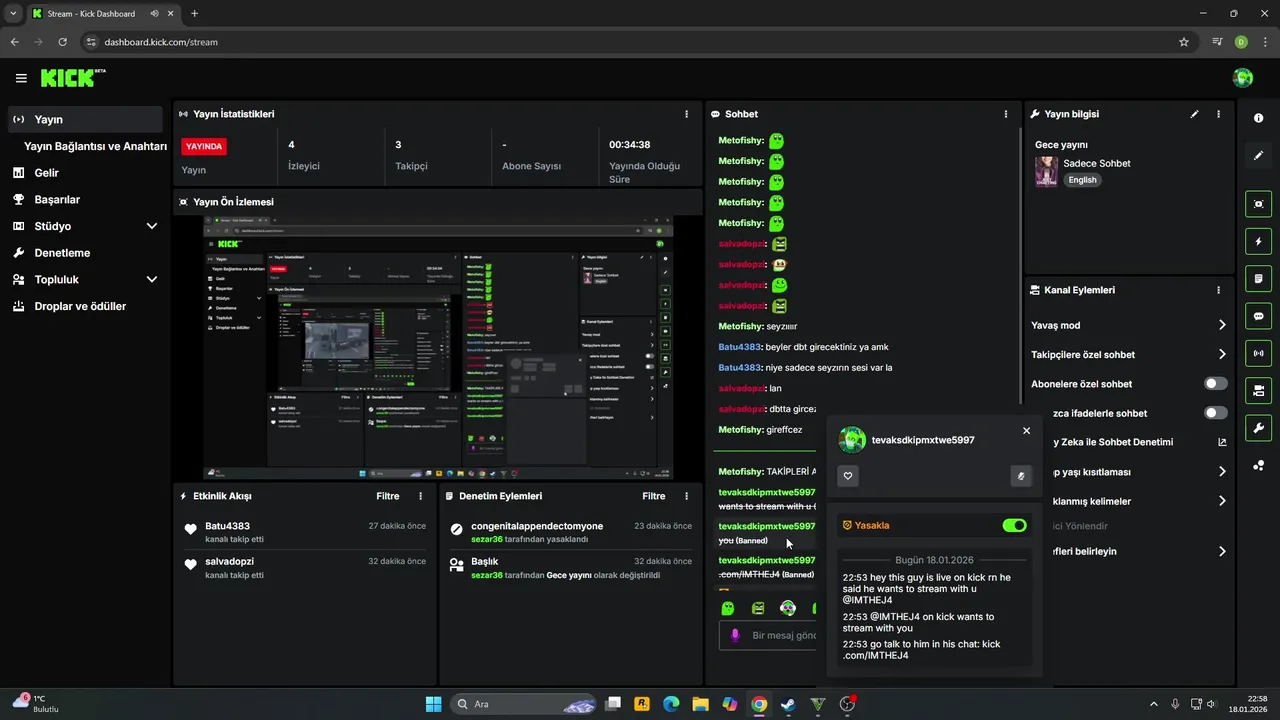Open Takipçilere özel sohbet chevron
The image size is (1280, 720).
pyautogui.click(x=1222, y=354)
